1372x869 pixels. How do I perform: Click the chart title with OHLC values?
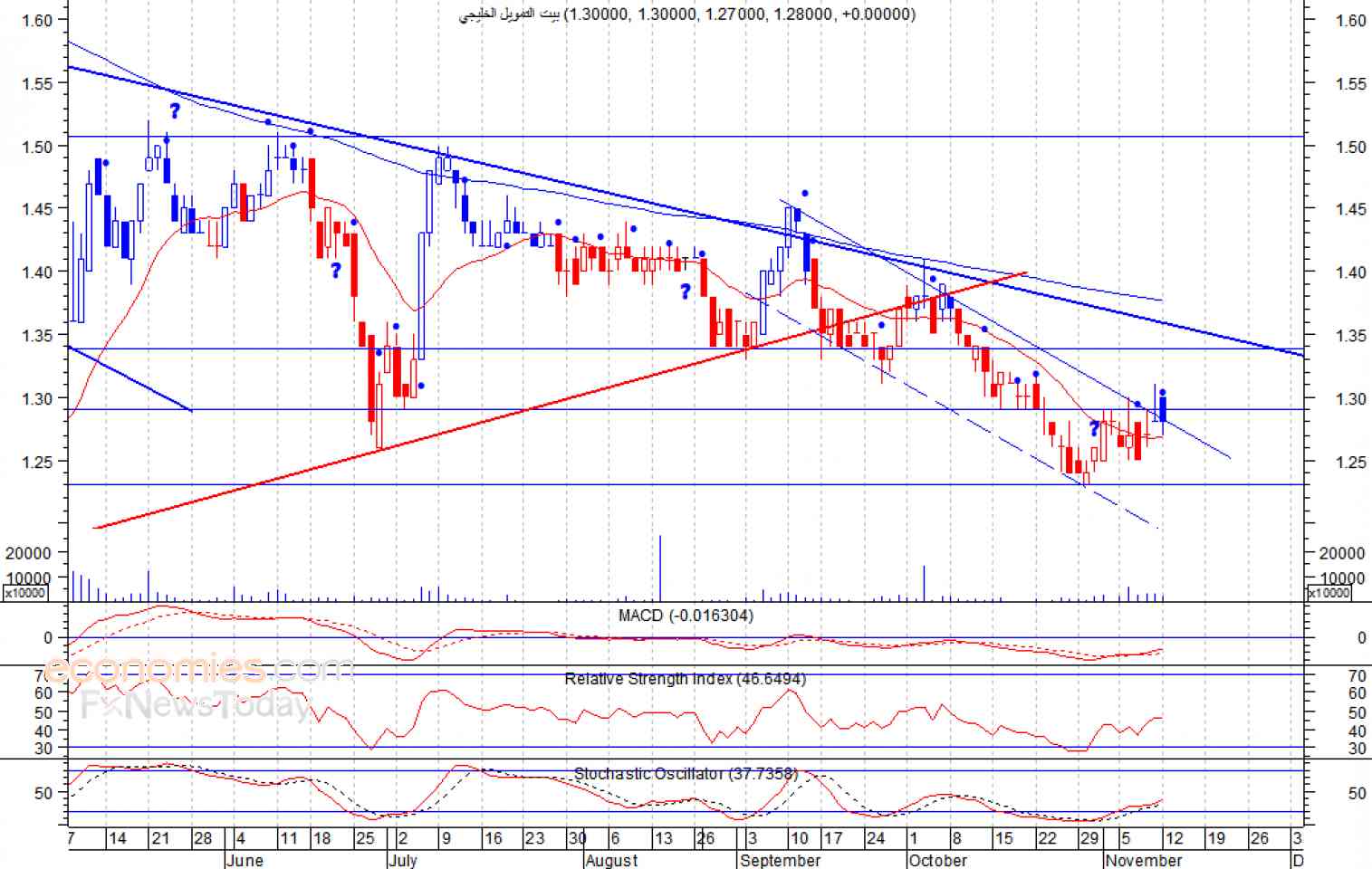(x=687, y=14)
